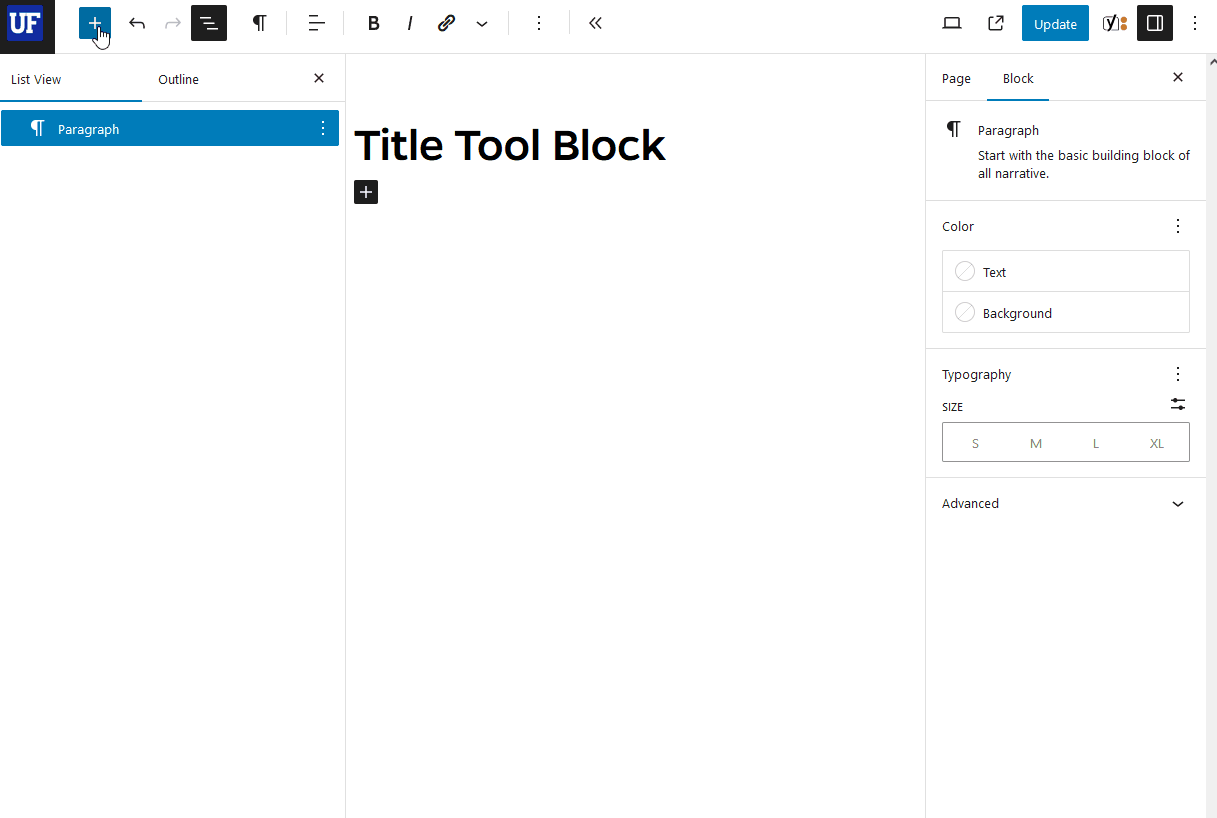The height and width of the screenshot is (818, 1217).
Task: Toggle the settings sidebar panel
Action: [x=1155, y=23]
